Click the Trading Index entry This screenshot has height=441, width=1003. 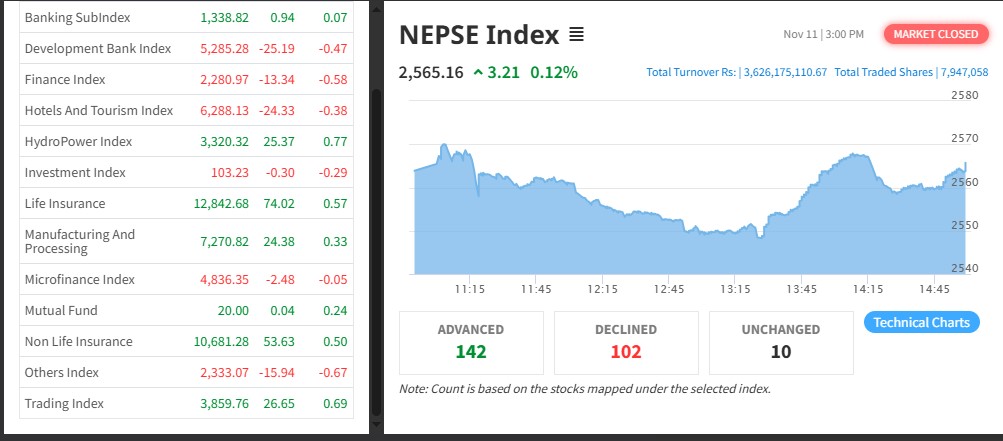pyautogui.click(x=64, y=403)
